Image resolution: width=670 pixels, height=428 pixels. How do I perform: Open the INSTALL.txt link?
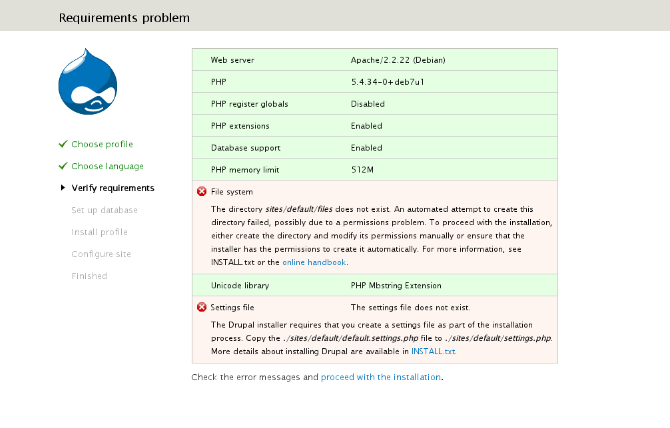coord(433,351)
